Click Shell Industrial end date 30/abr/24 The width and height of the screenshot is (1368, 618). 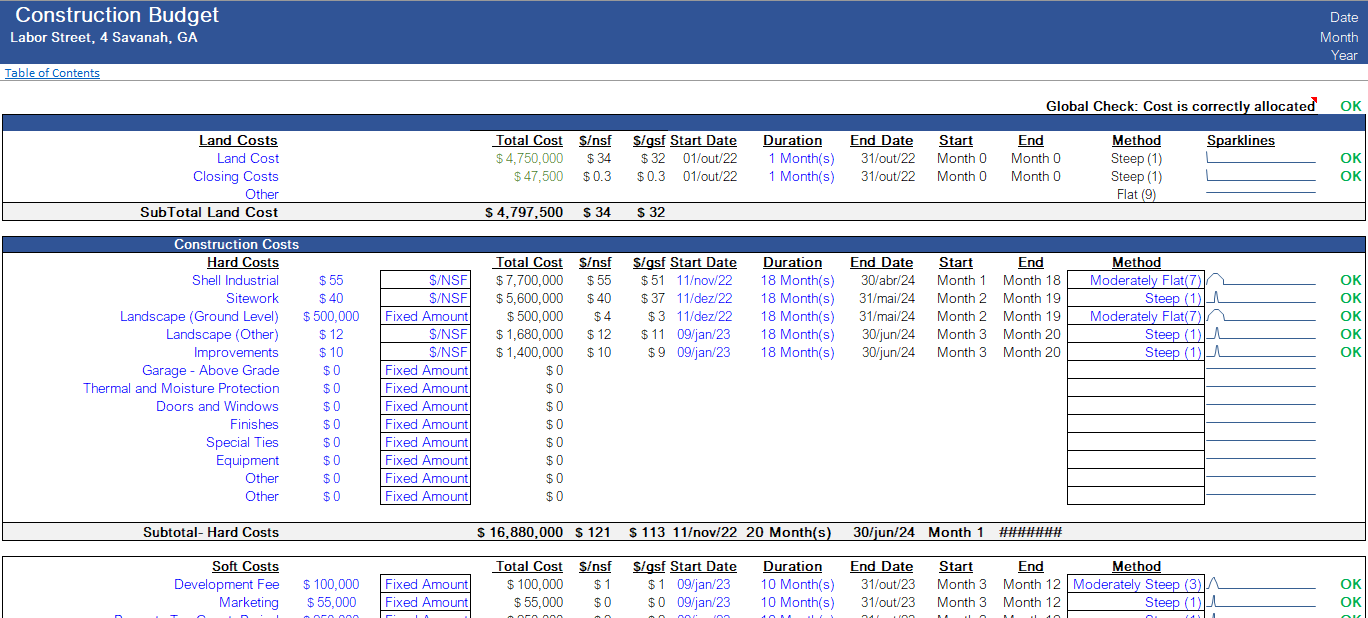pyautogui.click(x=888, y=281)
